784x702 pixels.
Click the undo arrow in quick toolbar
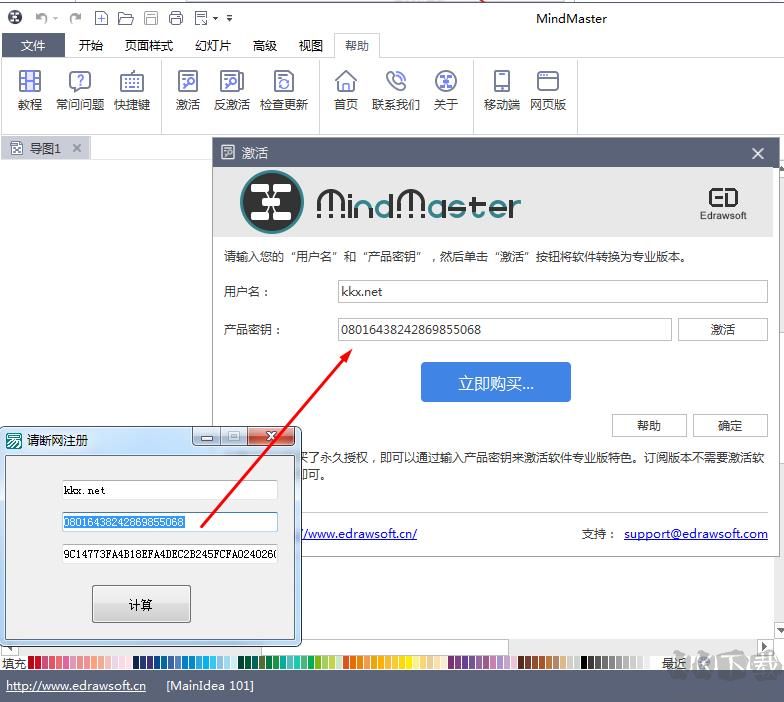(x=42, y=18)
